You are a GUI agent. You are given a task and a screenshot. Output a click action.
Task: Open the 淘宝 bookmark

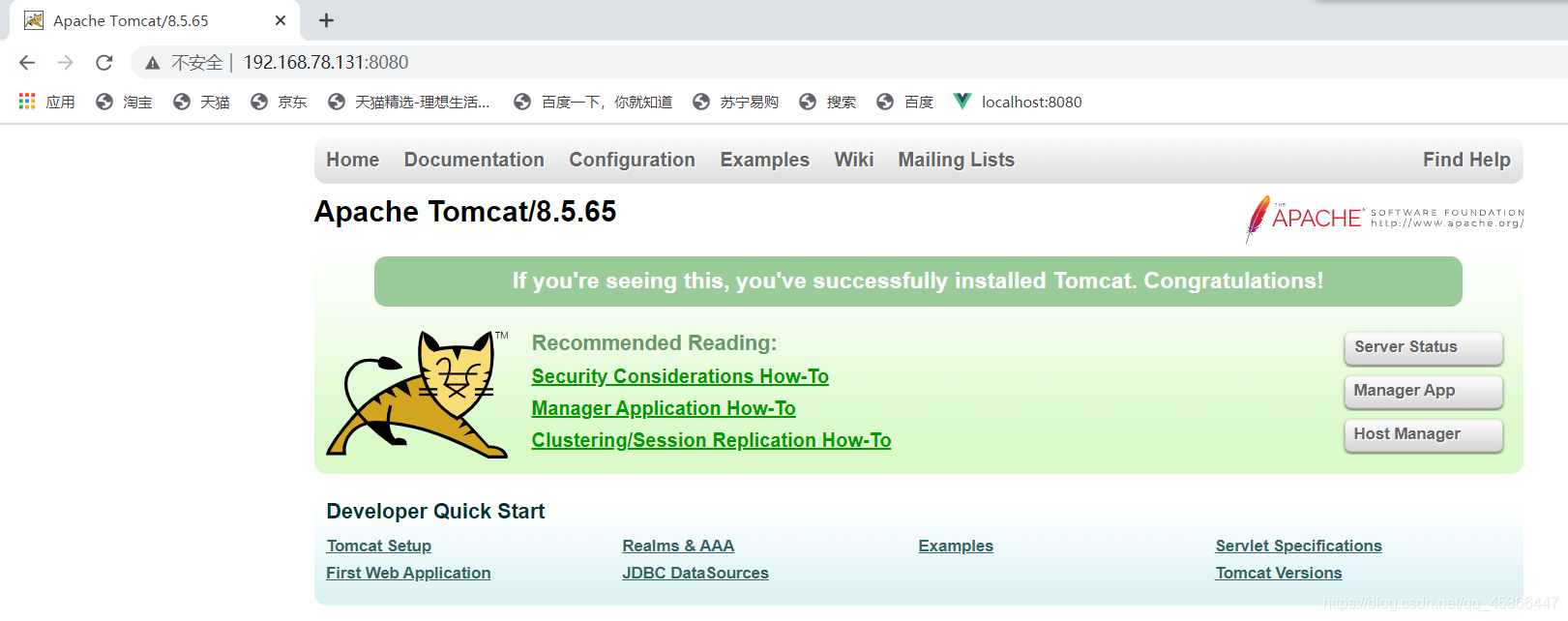(x=124, y=102)
